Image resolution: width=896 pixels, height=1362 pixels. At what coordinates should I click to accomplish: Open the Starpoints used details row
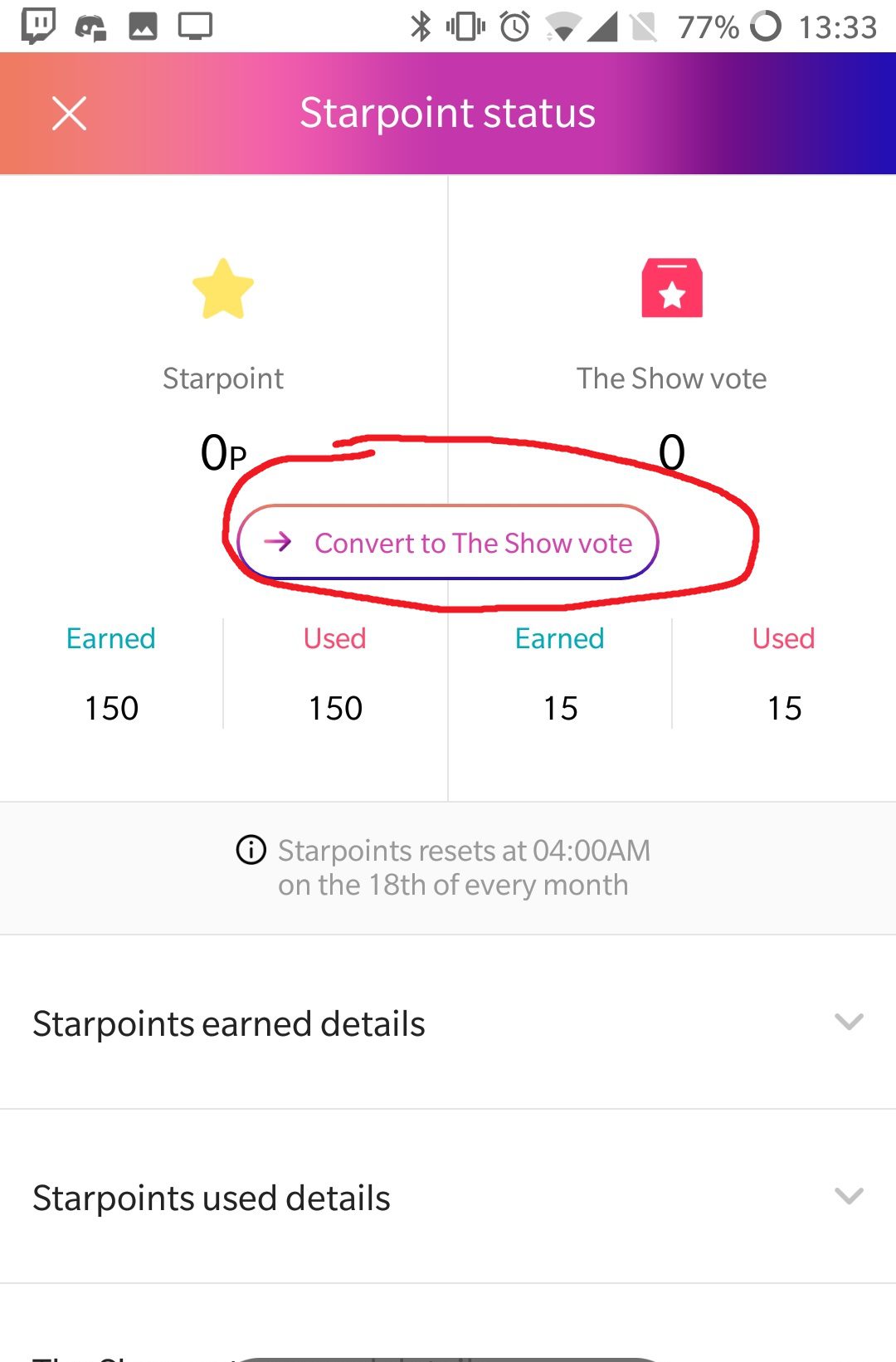212,1198
